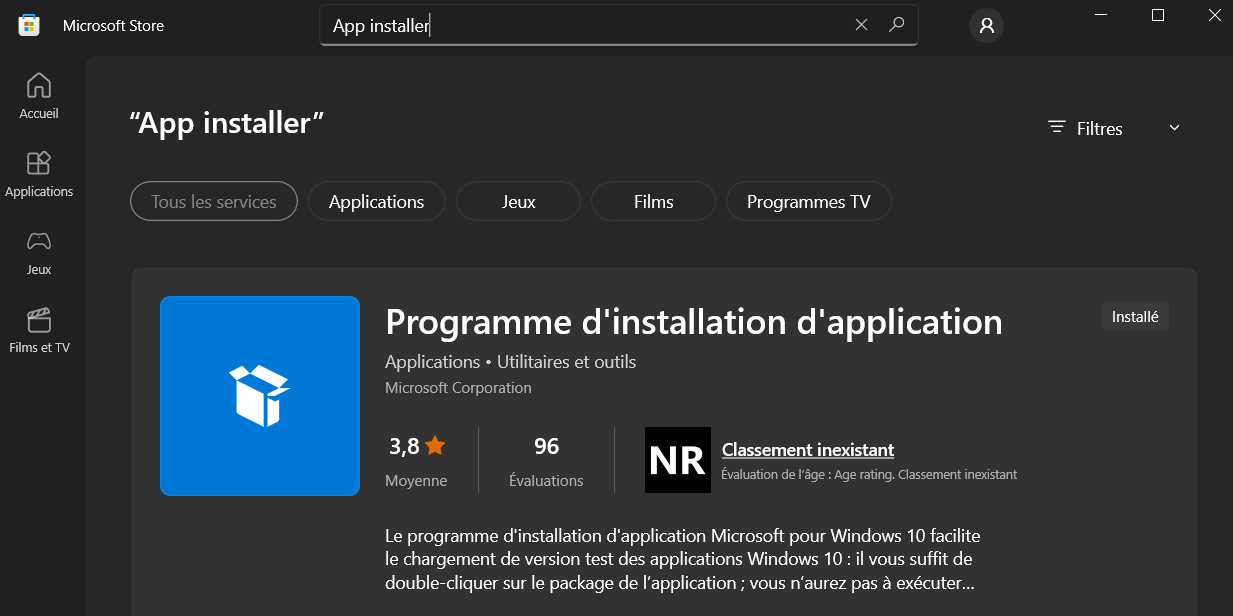
Task: Open the user account profile icon
Action: [x=986, y=26]
